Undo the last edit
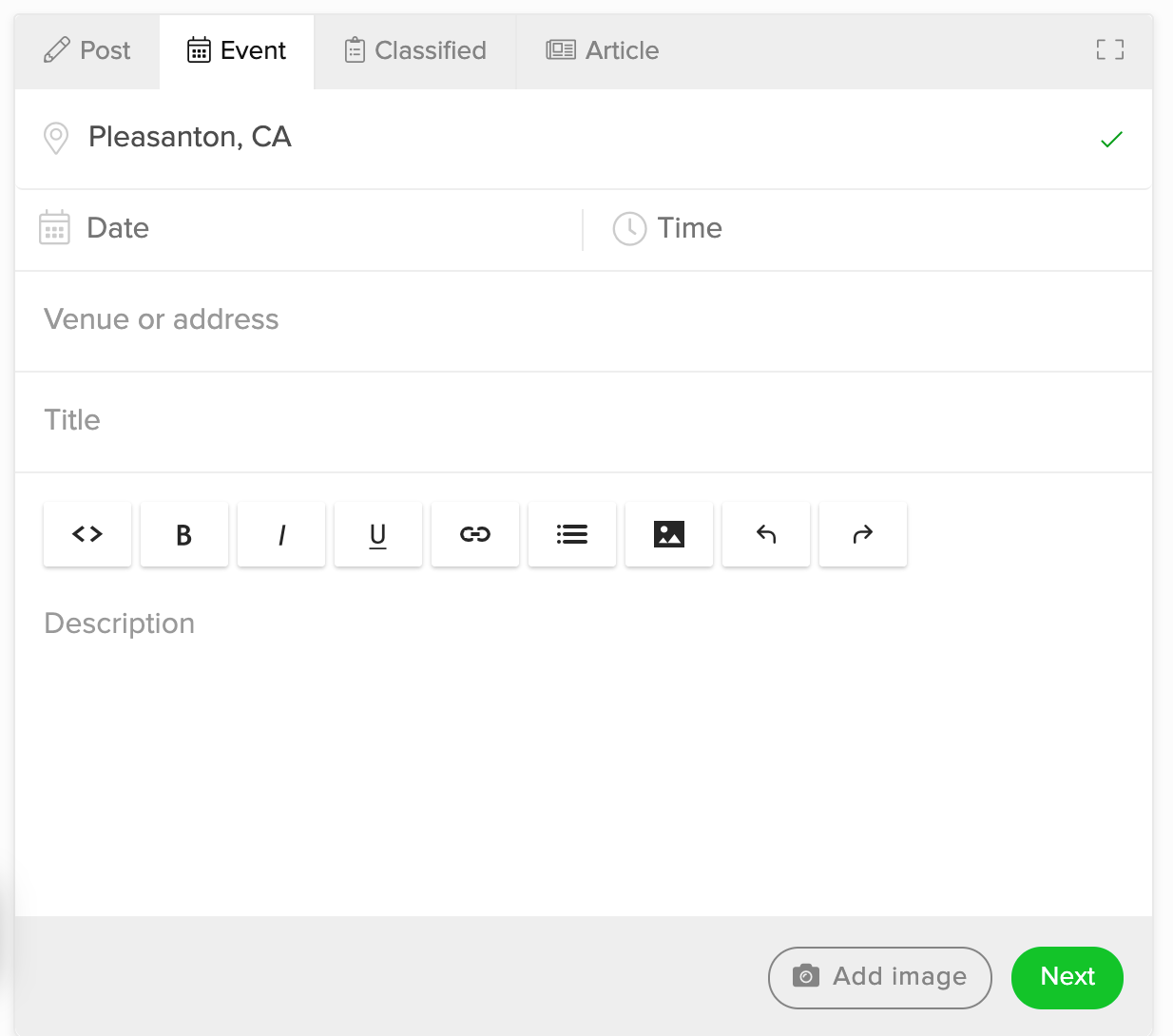The image size is (1173, 1036). (766, 534)
